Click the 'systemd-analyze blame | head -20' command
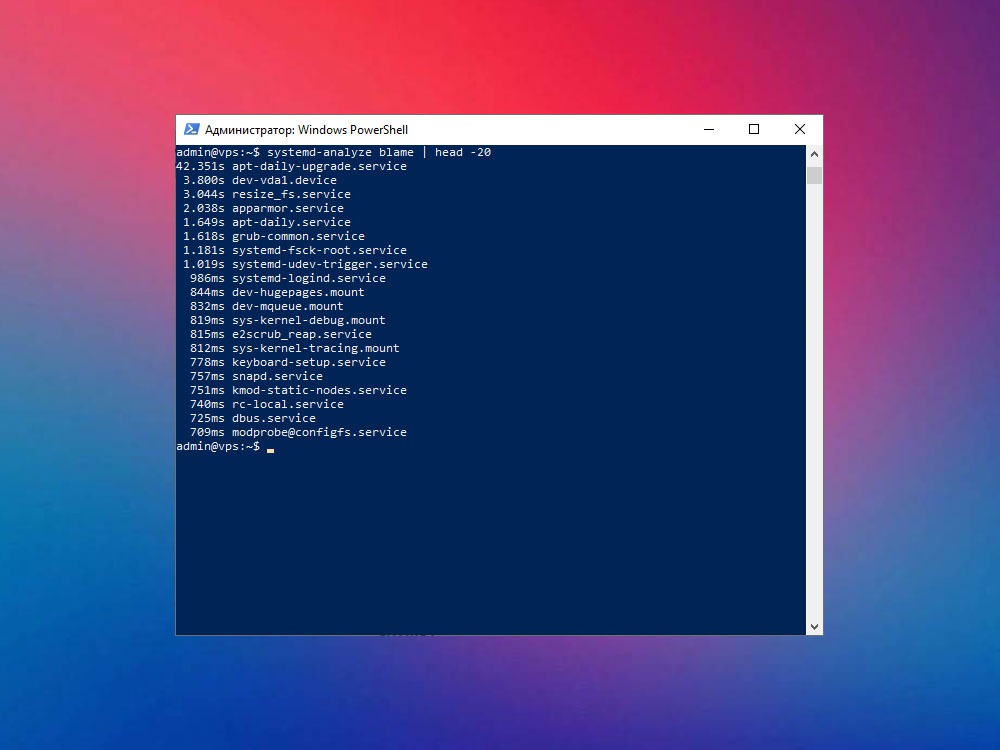1000x750 pixels. point(379,152)
